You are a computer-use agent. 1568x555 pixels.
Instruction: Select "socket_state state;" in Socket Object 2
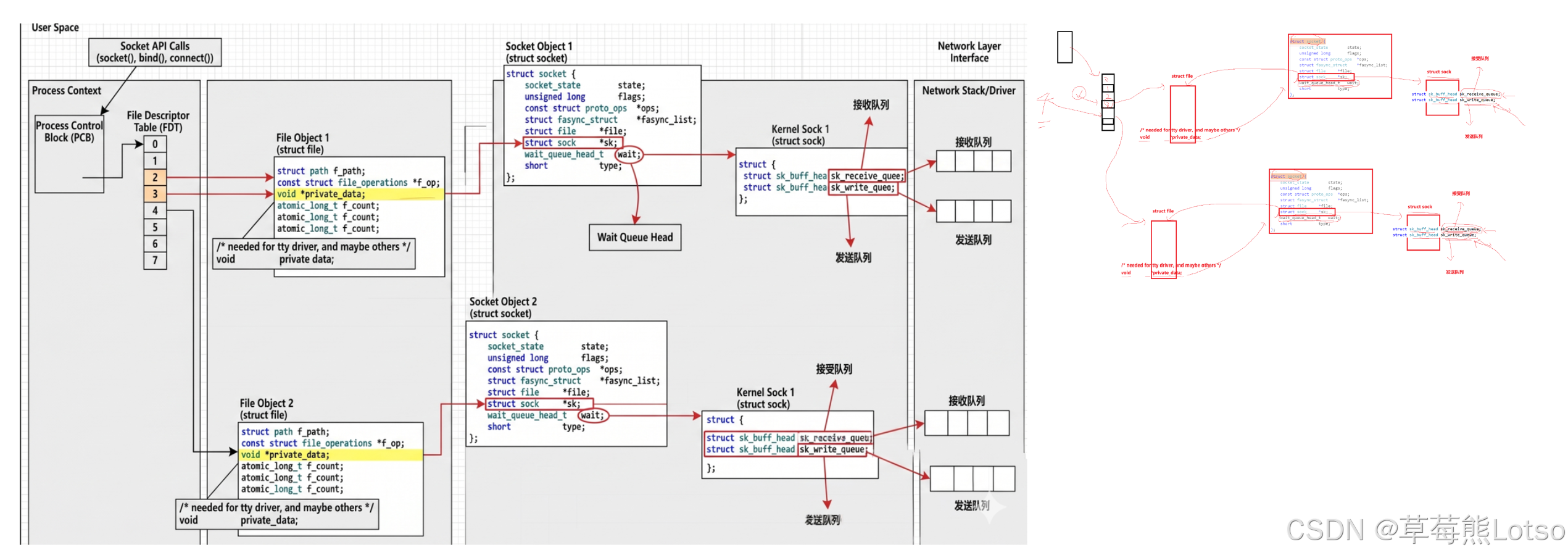547,347
